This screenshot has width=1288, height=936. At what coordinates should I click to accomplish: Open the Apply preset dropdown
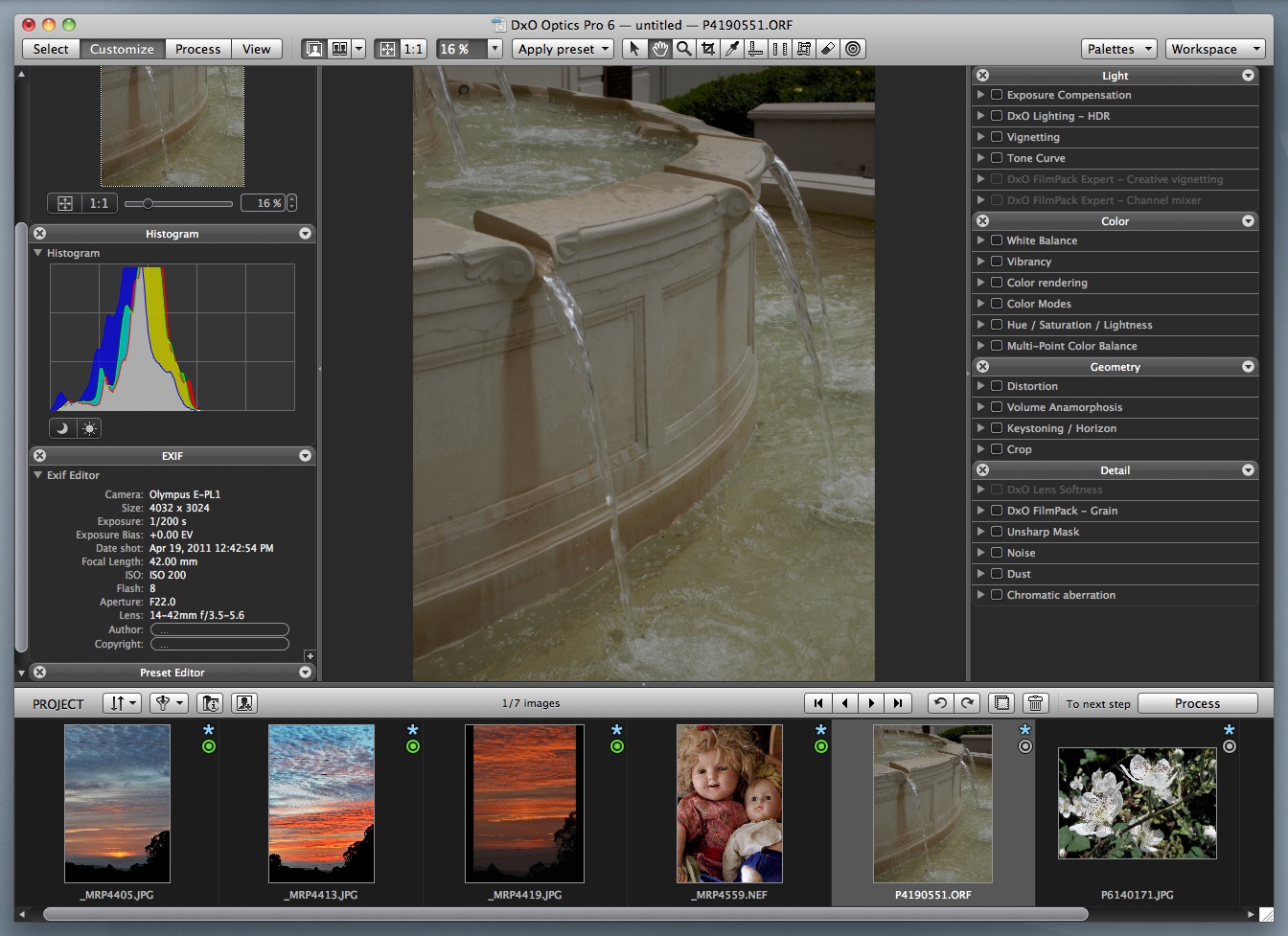(x=563, y=49)
